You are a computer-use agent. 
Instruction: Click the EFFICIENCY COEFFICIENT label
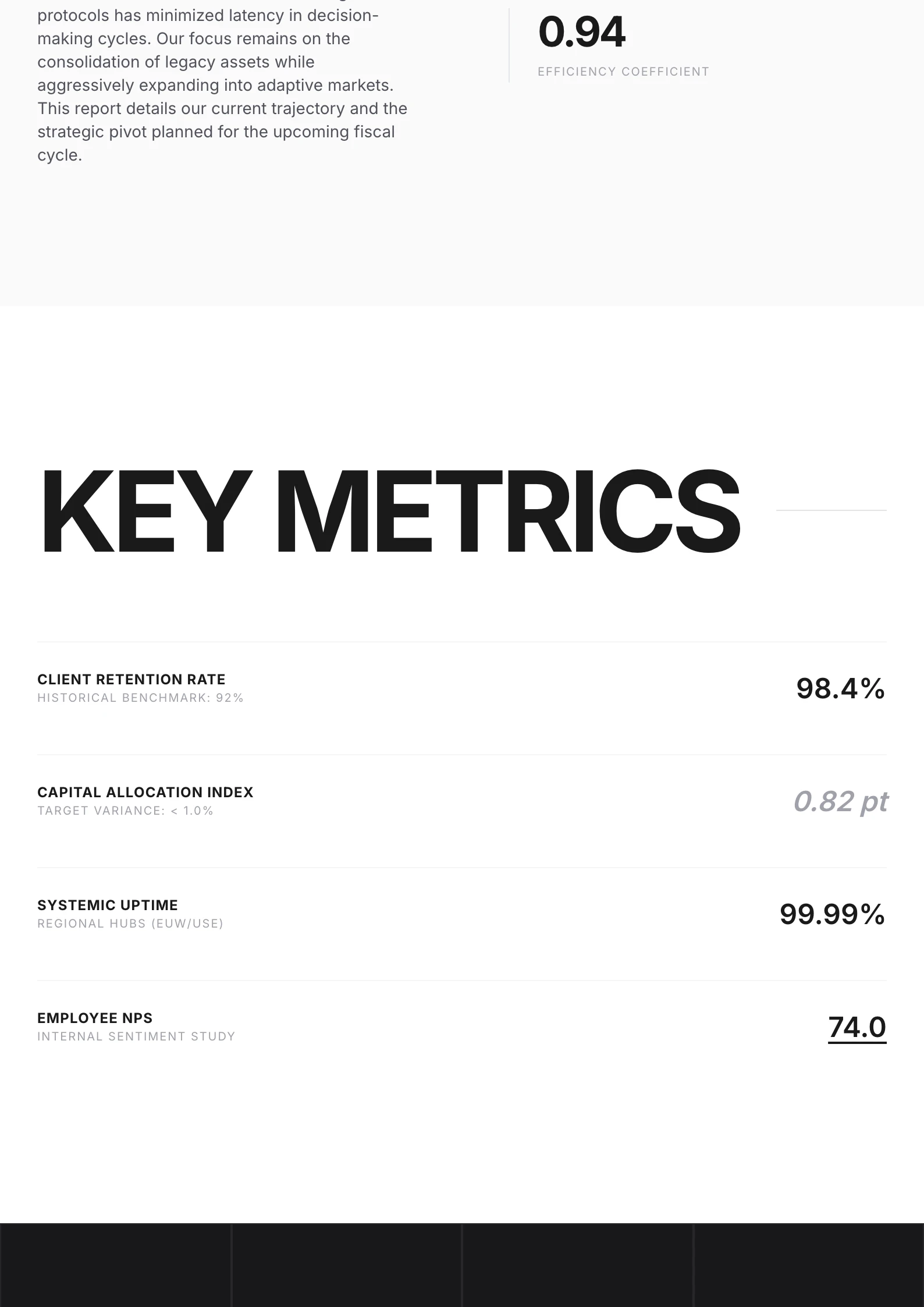tap(623, 72)
